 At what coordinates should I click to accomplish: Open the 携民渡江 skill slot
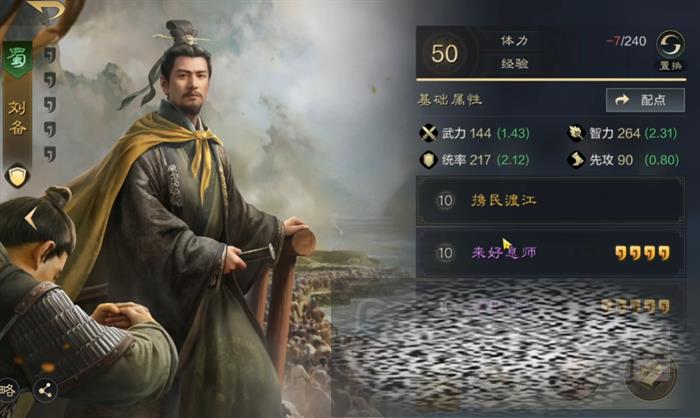click(x=551, y=201)
